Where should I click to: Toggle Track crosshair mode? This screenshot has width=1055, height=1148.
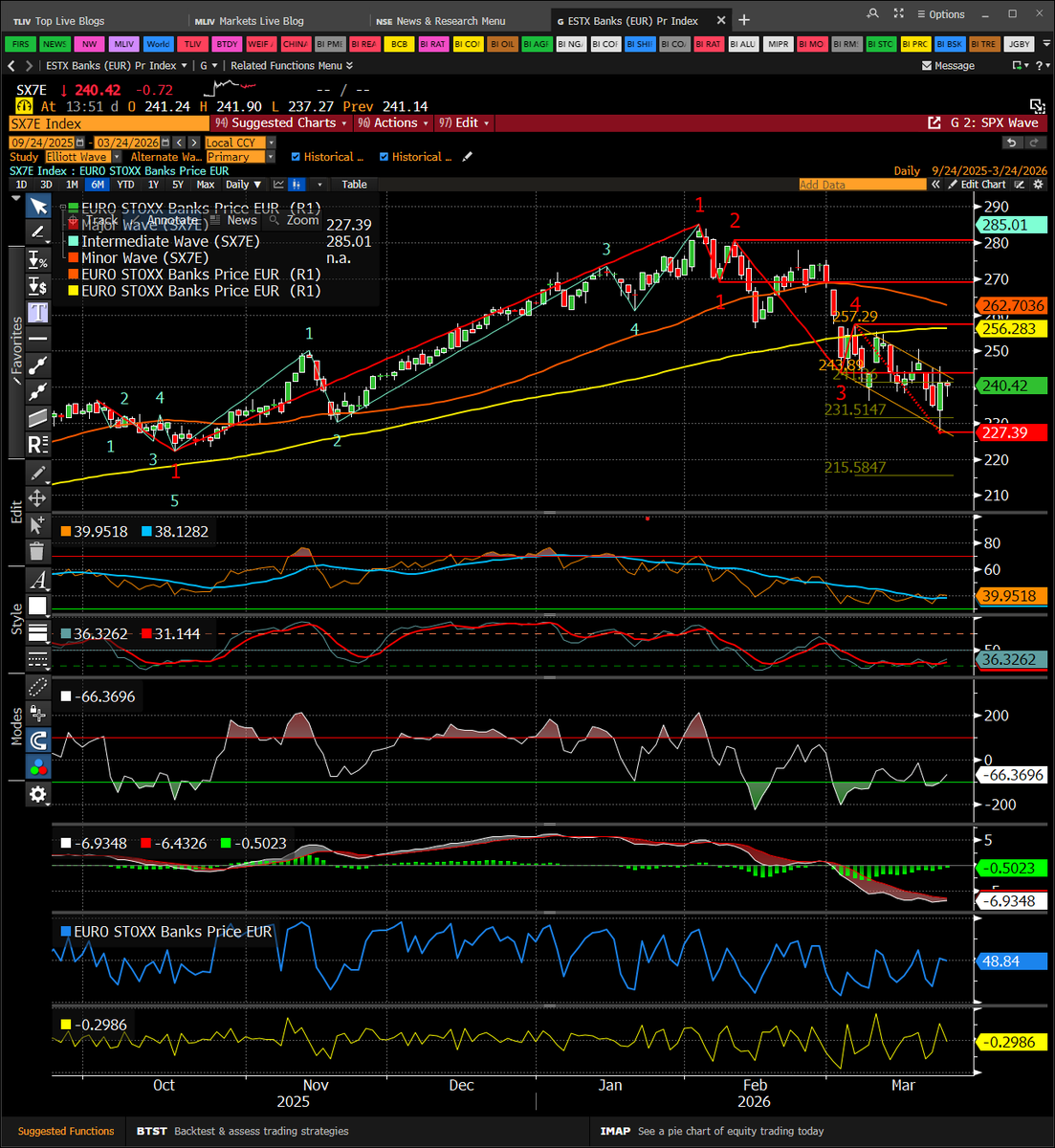pos(94,221)
